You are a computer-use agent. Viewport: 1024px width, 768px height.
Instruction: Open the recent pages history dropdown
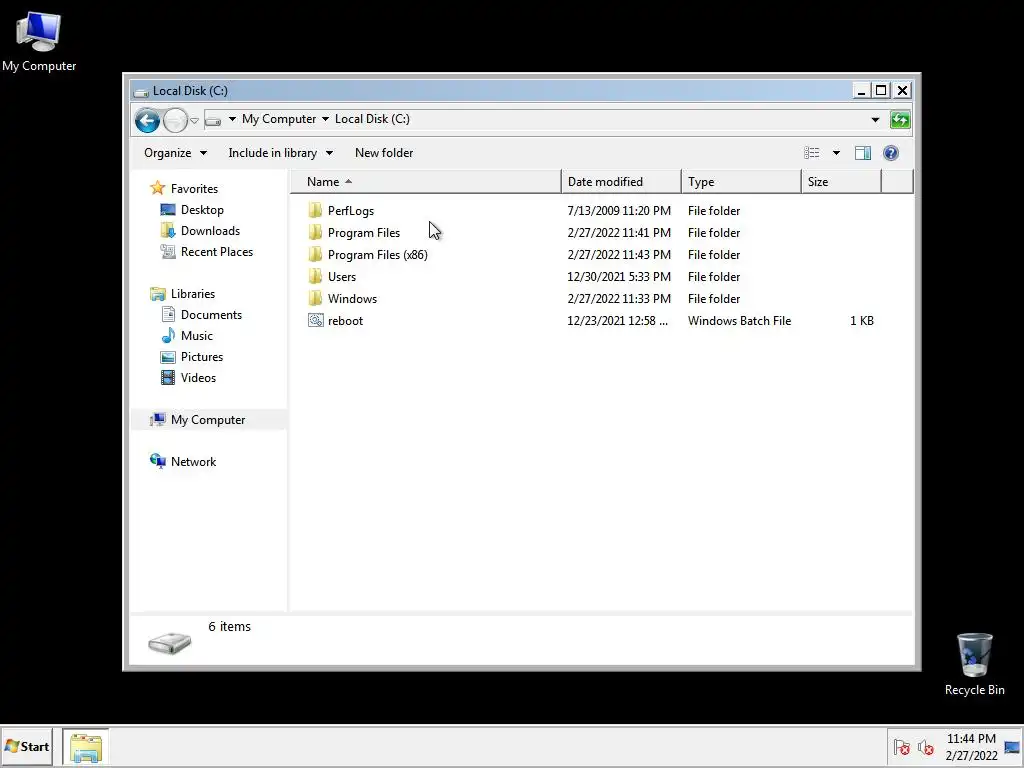[x=195, y=121]
